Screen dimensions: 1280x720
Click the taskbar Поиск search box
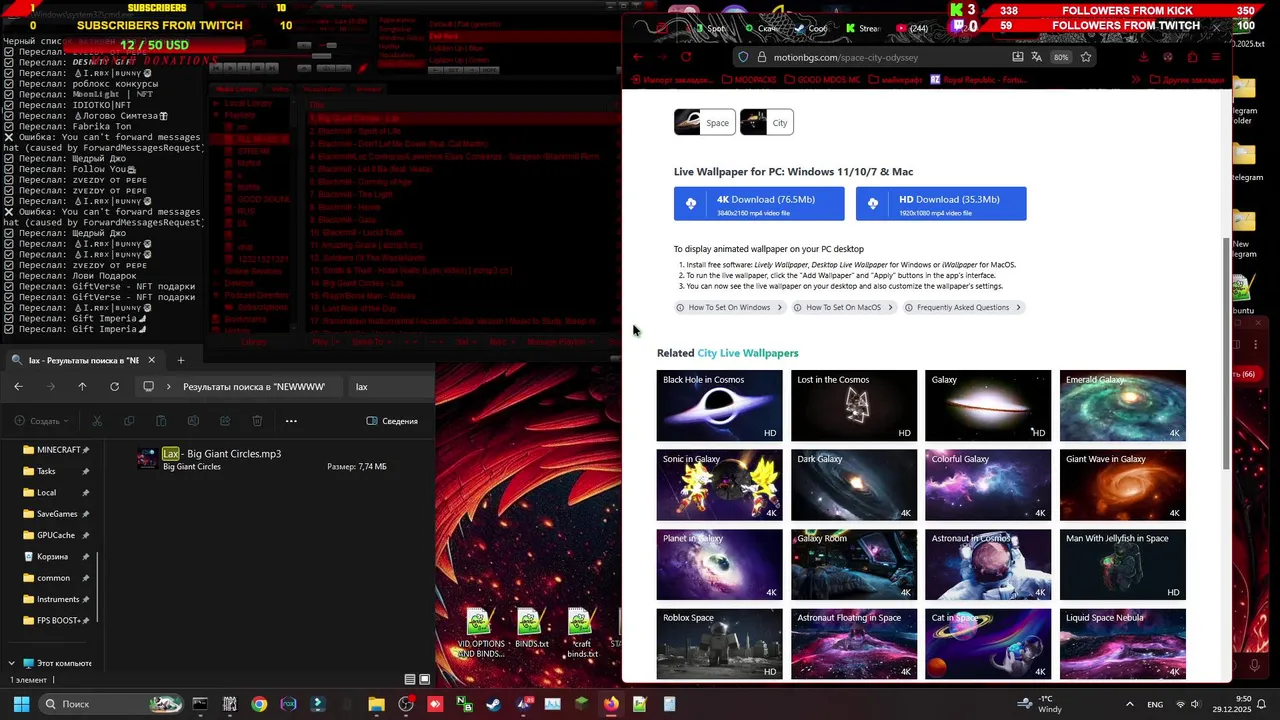click(111, 704)
